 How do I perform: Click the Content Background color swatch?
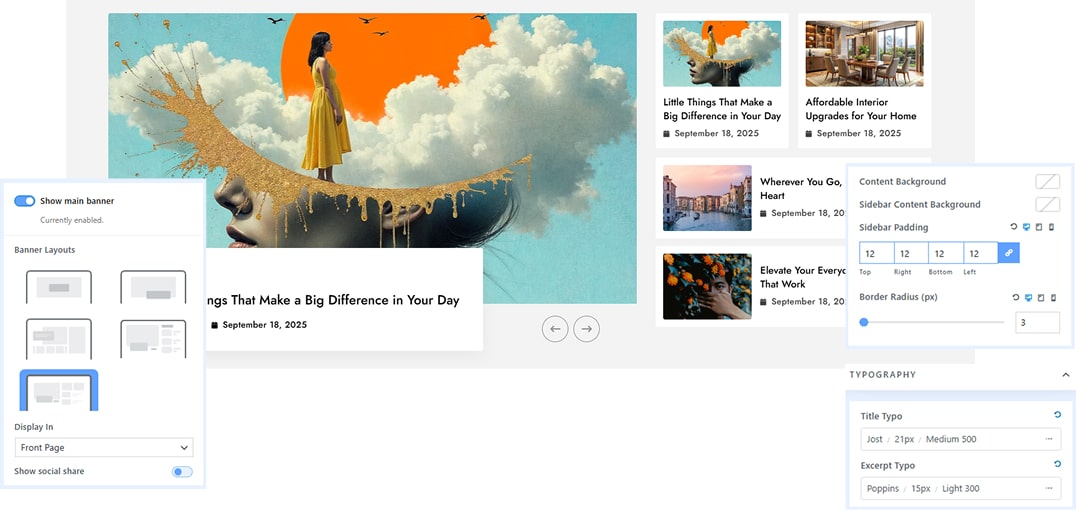[1047, 181]
